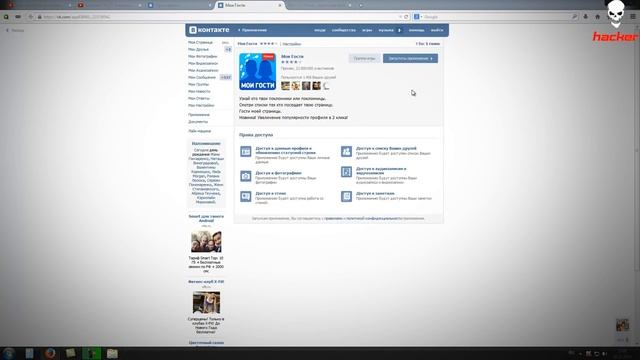The width and height of the screenshot is (640, 360).
Task: Click the first friend avatar under app info
Action: [285, 86]
